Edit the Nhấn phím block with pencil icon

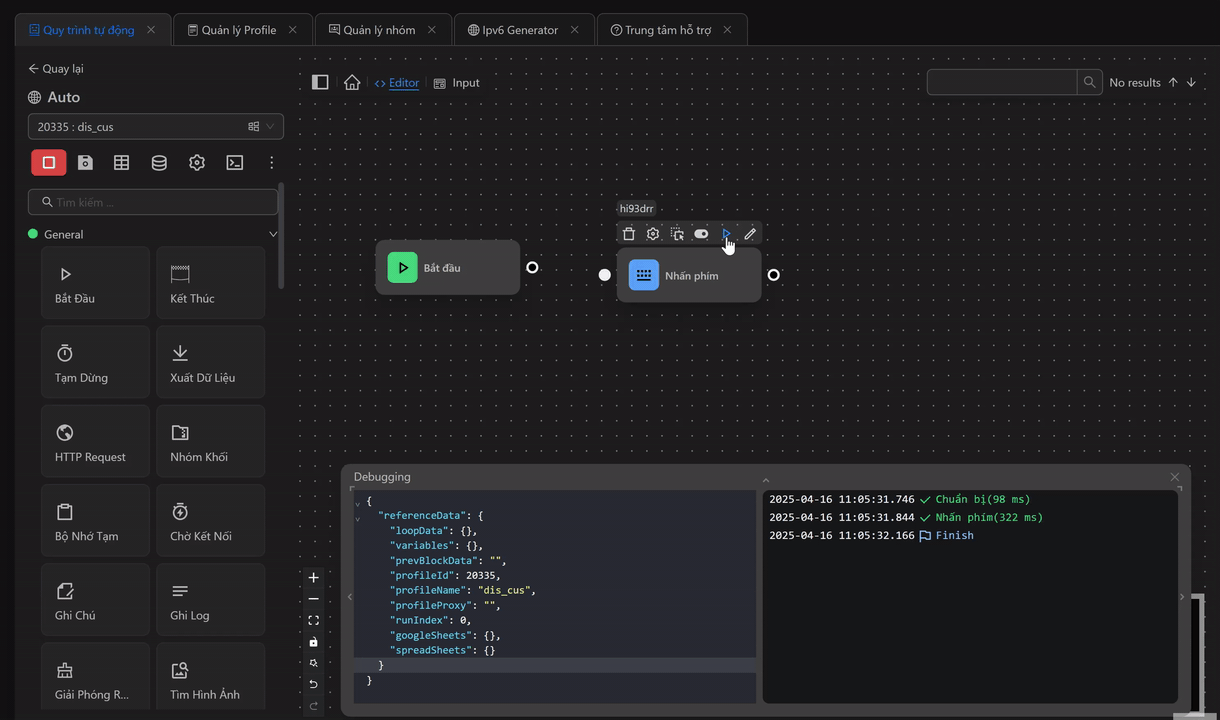pos(750,234)
